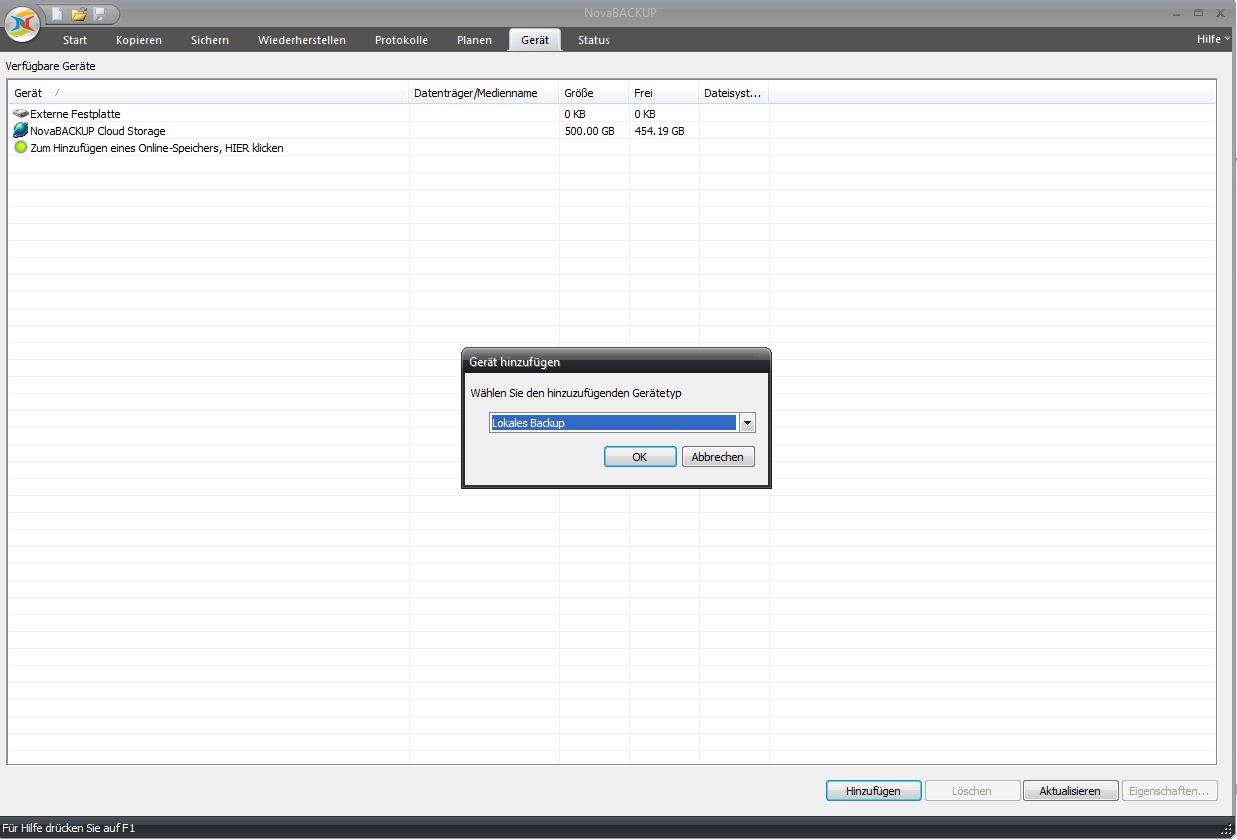Viewport: 1237px width, 840px height.
Task: Click the Gerät hinzufügen dialog title bar
Action: (x=616, y=361)
